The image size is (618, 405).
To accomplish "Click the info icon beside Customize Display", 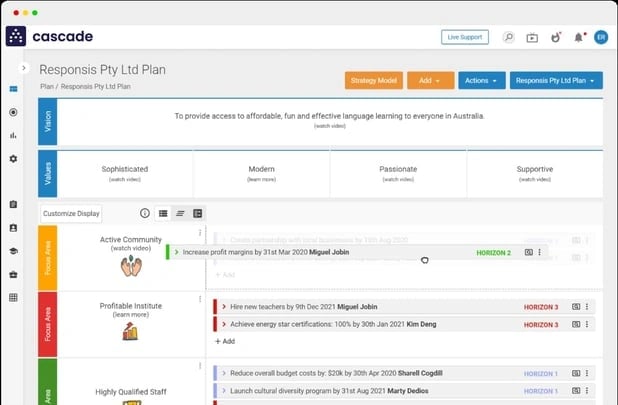I will coord(144,213).
